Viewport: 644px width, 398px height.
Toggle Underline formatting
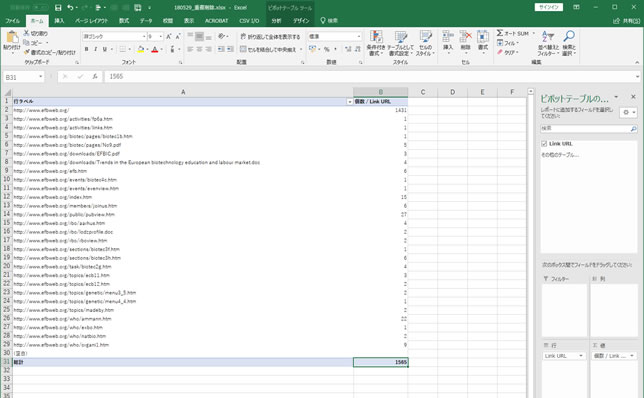(105, 49)
